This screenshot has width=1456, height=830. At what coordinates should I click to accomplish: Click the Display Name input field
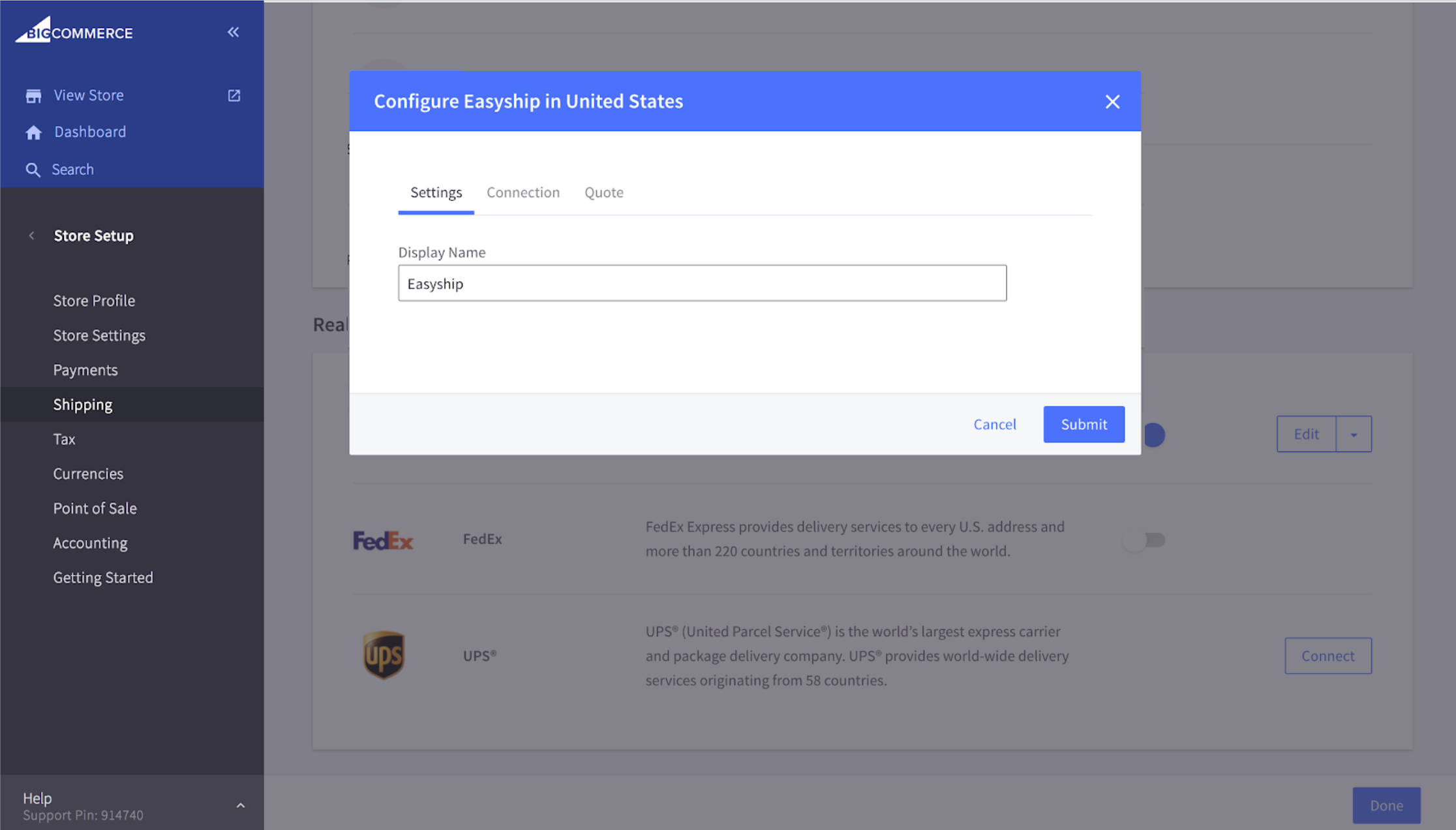703,283
